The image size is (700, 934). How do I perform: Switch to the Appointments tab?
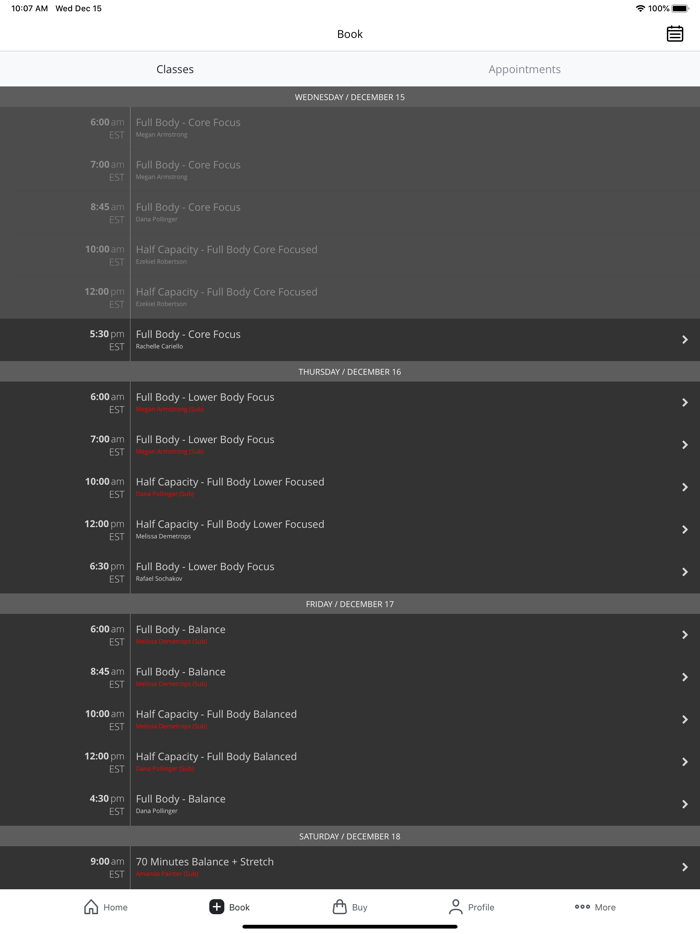(524, 69)
